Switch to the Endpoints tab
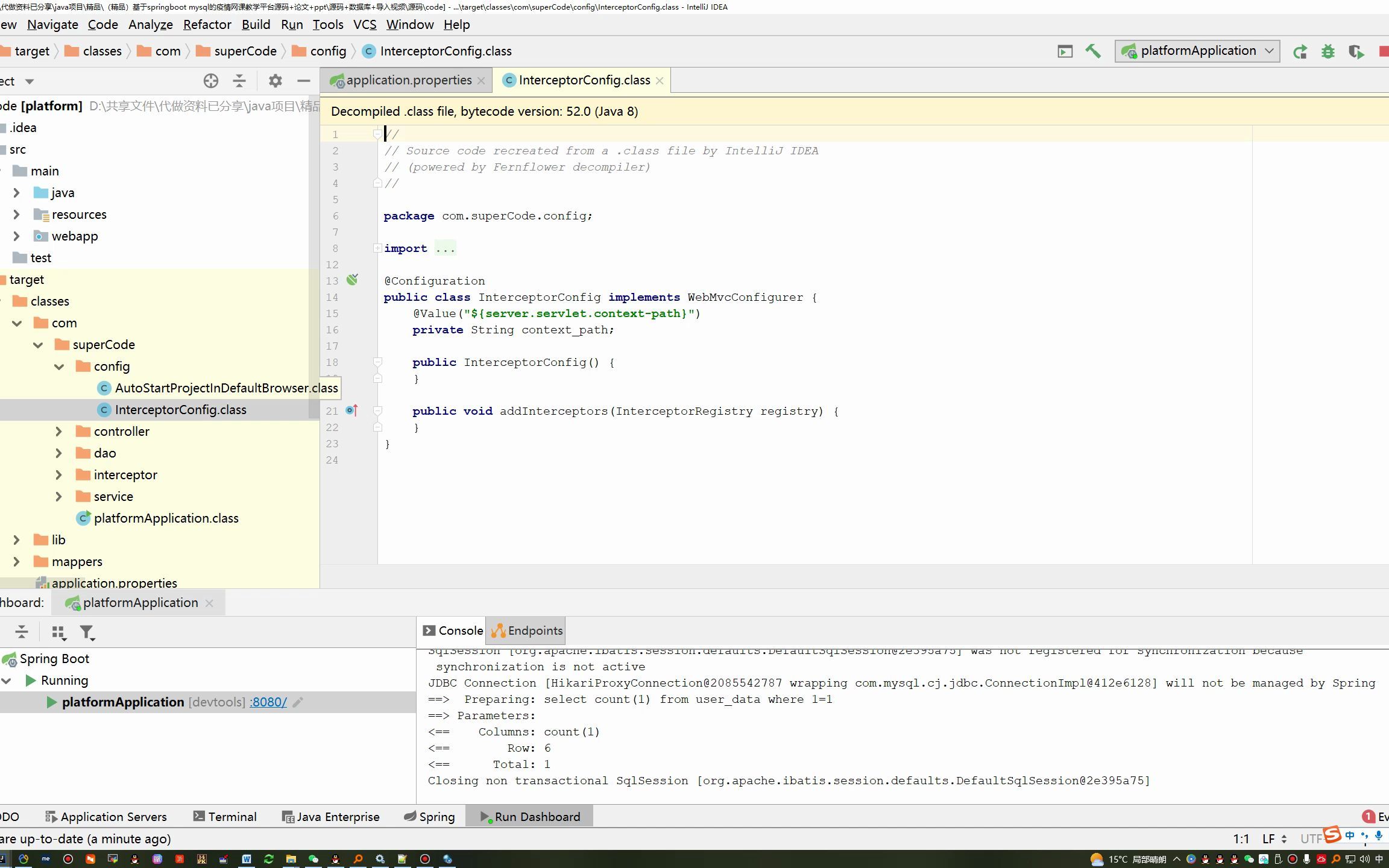Image resolution: width=1389 pixels, height=868 pixels. coord(527,631)
